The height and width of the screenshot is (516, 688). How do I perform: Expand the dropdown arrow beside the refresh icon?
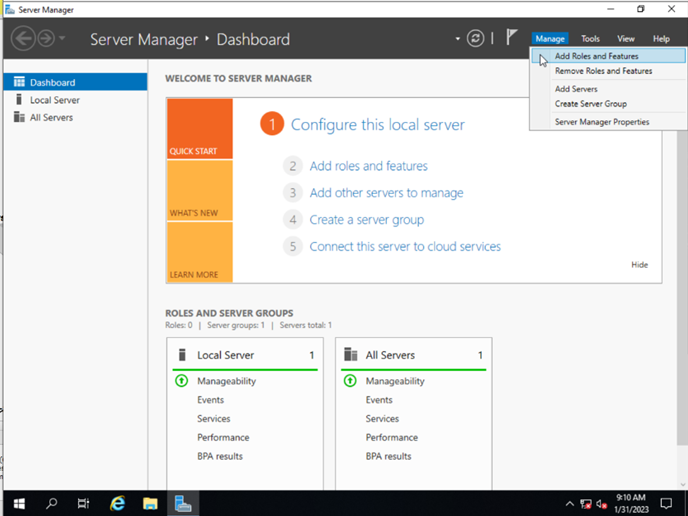[x=457, y=39]
